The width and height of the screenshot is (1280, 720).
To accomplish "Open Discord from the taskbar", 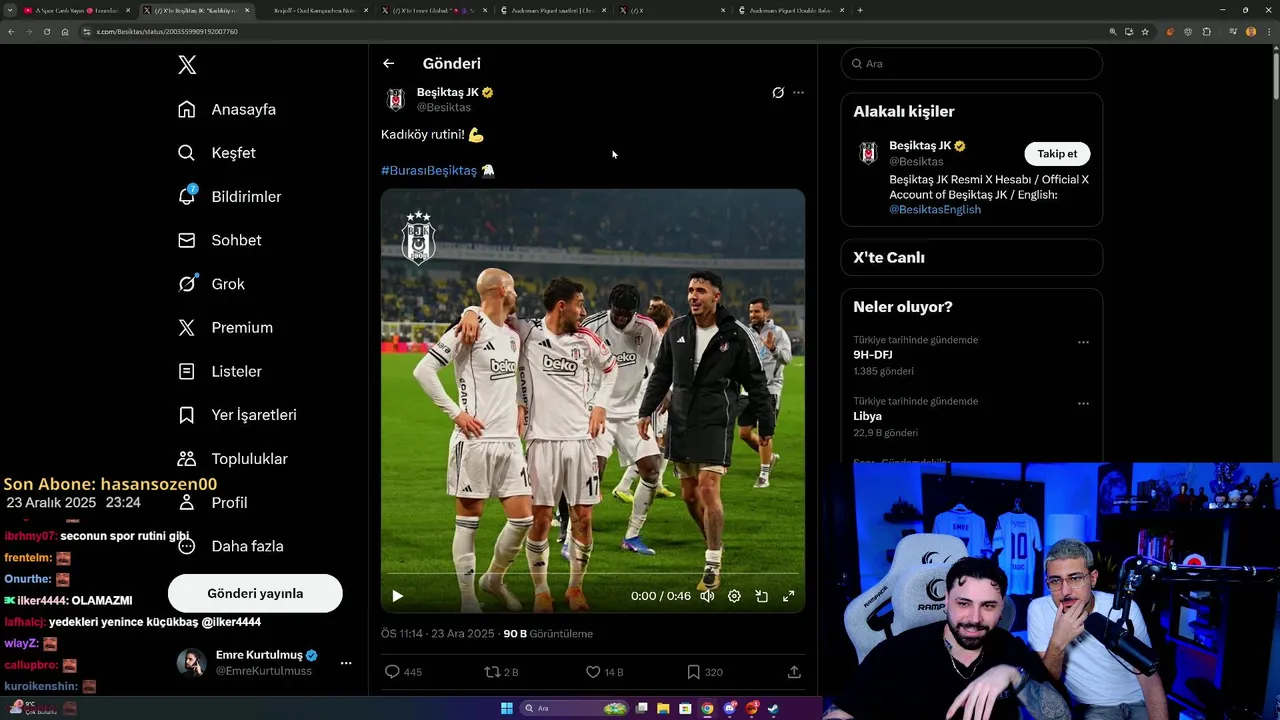I will (730, 709).
